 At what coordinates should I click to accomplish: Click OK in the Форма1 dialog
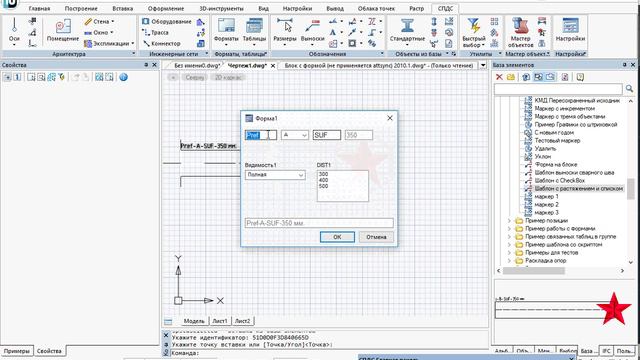point(337,237)
